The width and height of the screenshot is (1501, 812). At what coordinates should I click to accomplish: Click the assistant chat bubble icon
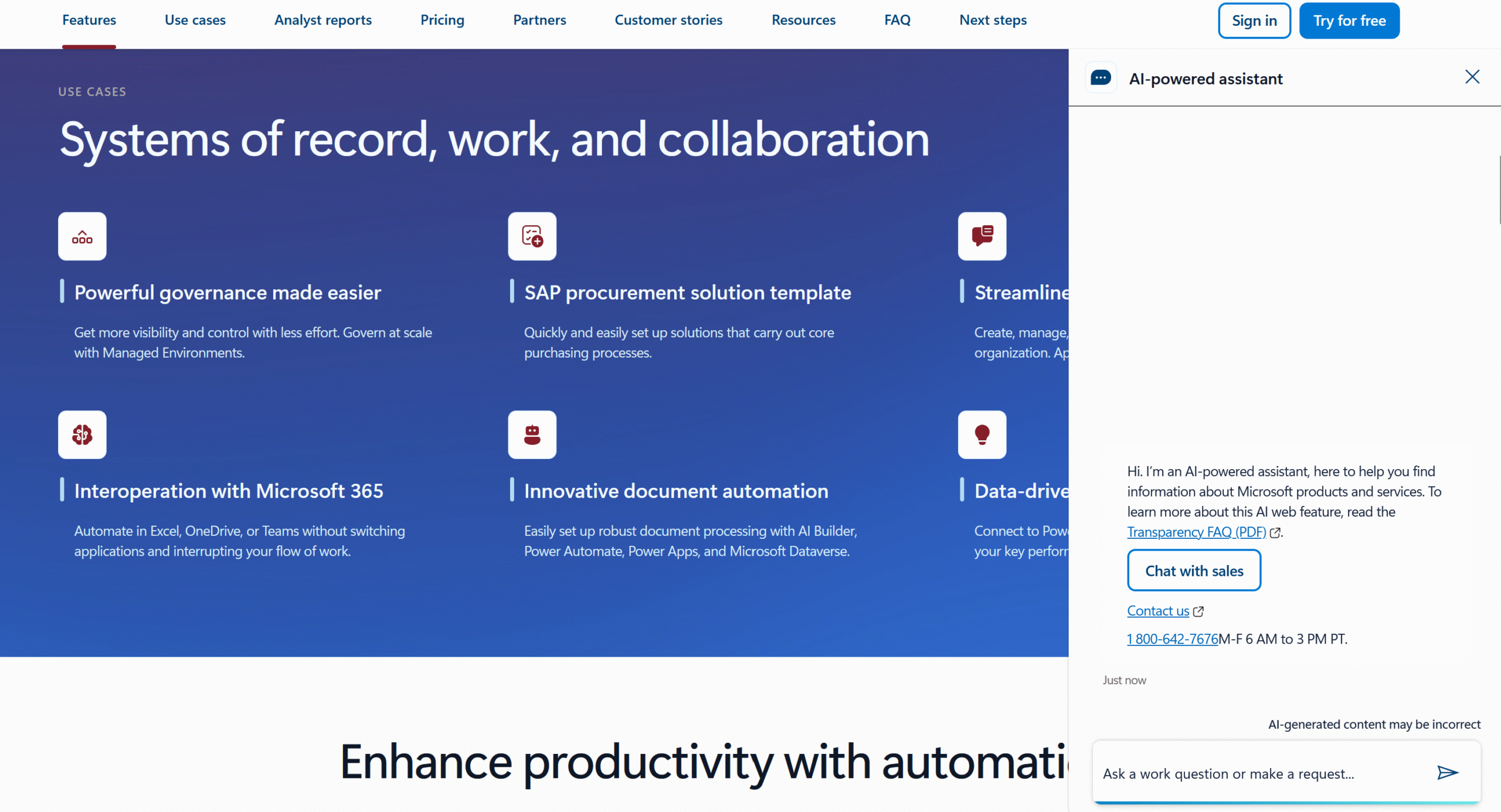coord(1101,78)
